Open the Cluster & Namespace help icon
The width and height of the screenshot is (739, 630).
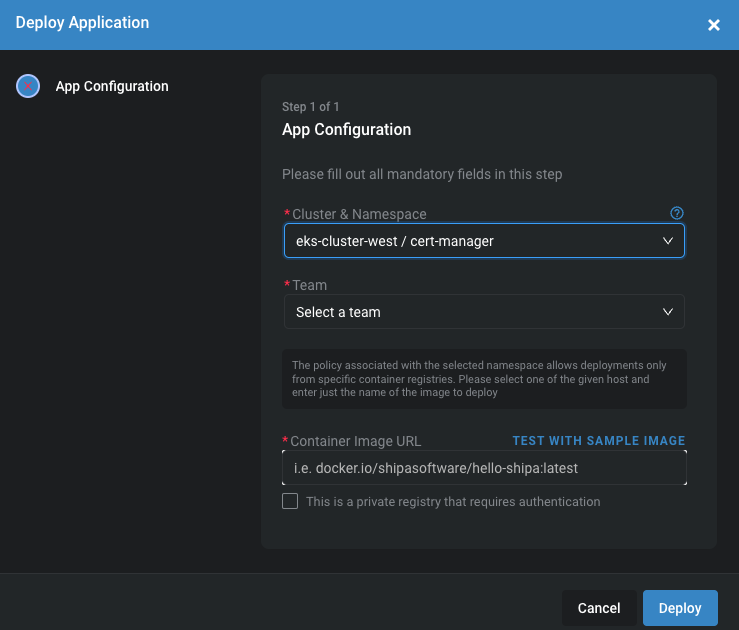(677, 213)
